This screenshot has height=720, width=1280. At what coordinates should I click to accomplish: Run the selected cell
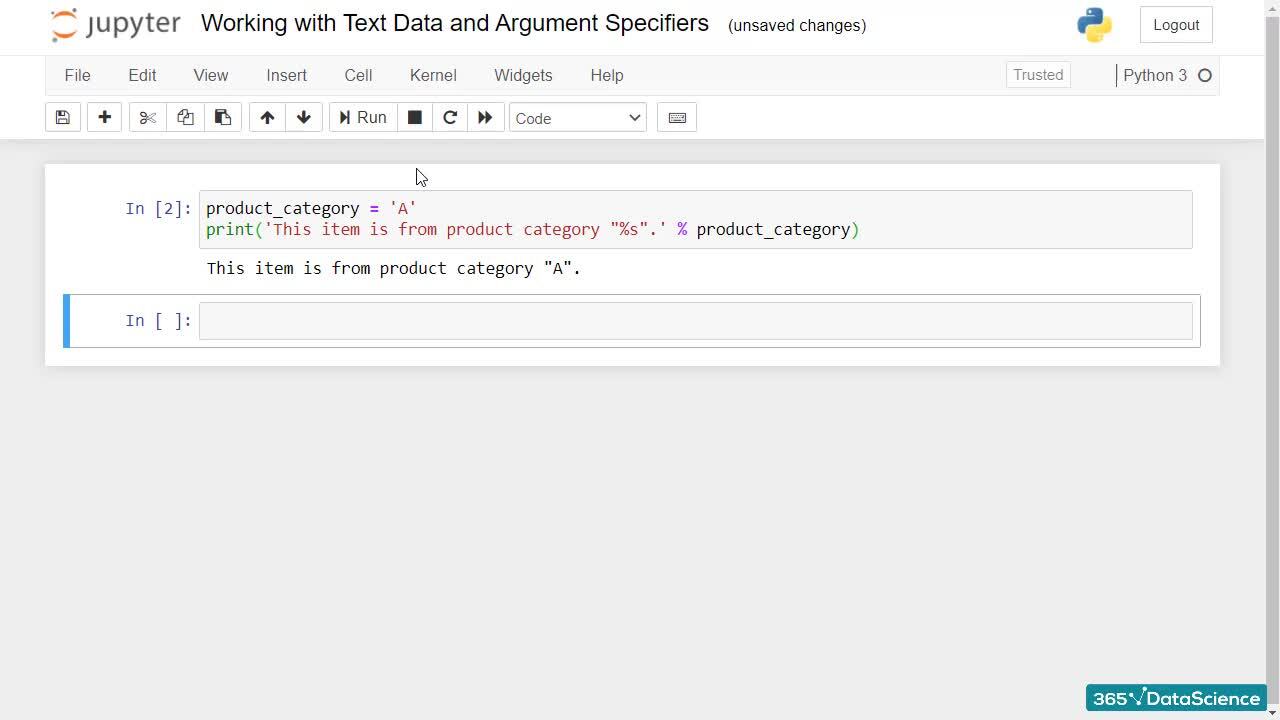pos(363,118)
